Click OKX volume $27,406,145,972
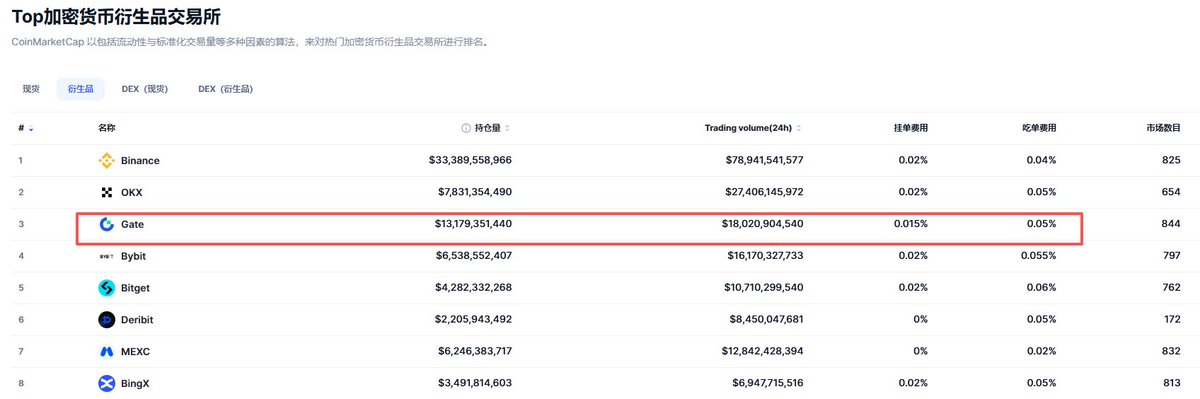The height and width of the screenshot is (399, 1200). pyautogui.click(x=764, y=192)
